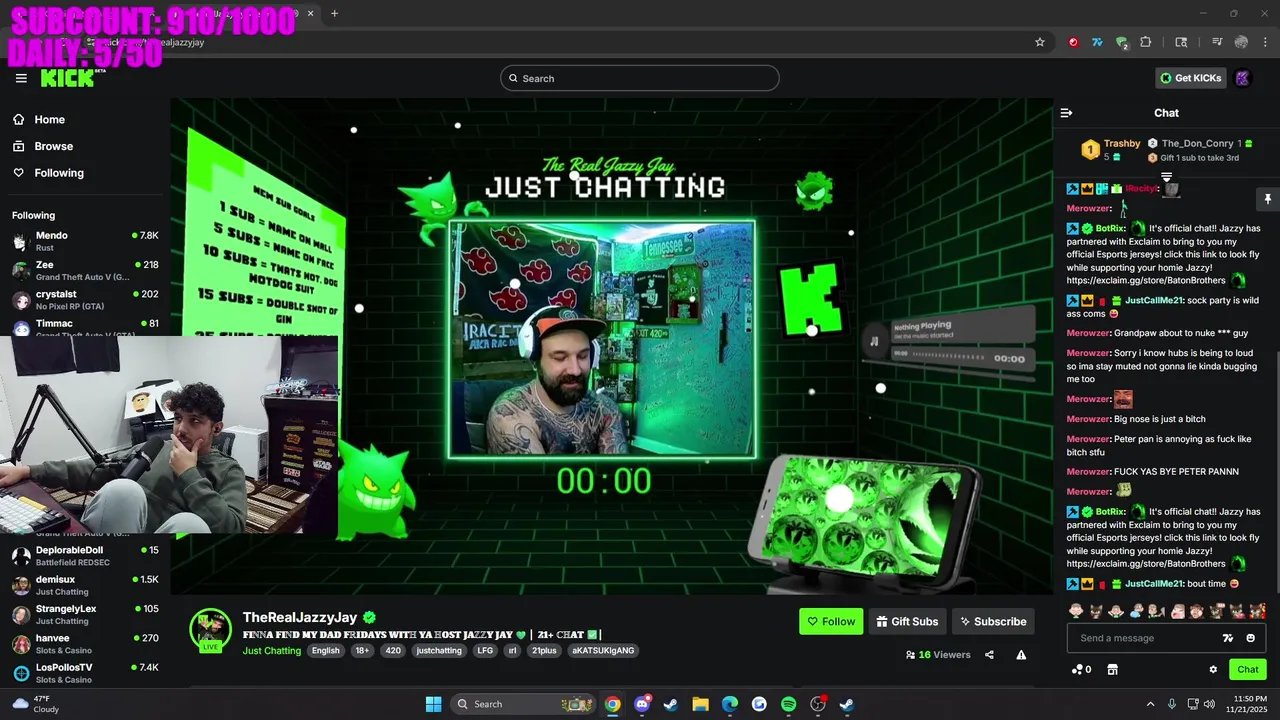Open DeplorableDoll channel in sidebar
The width and height of the screenshot is (1280, 720).
coord(85,556)
